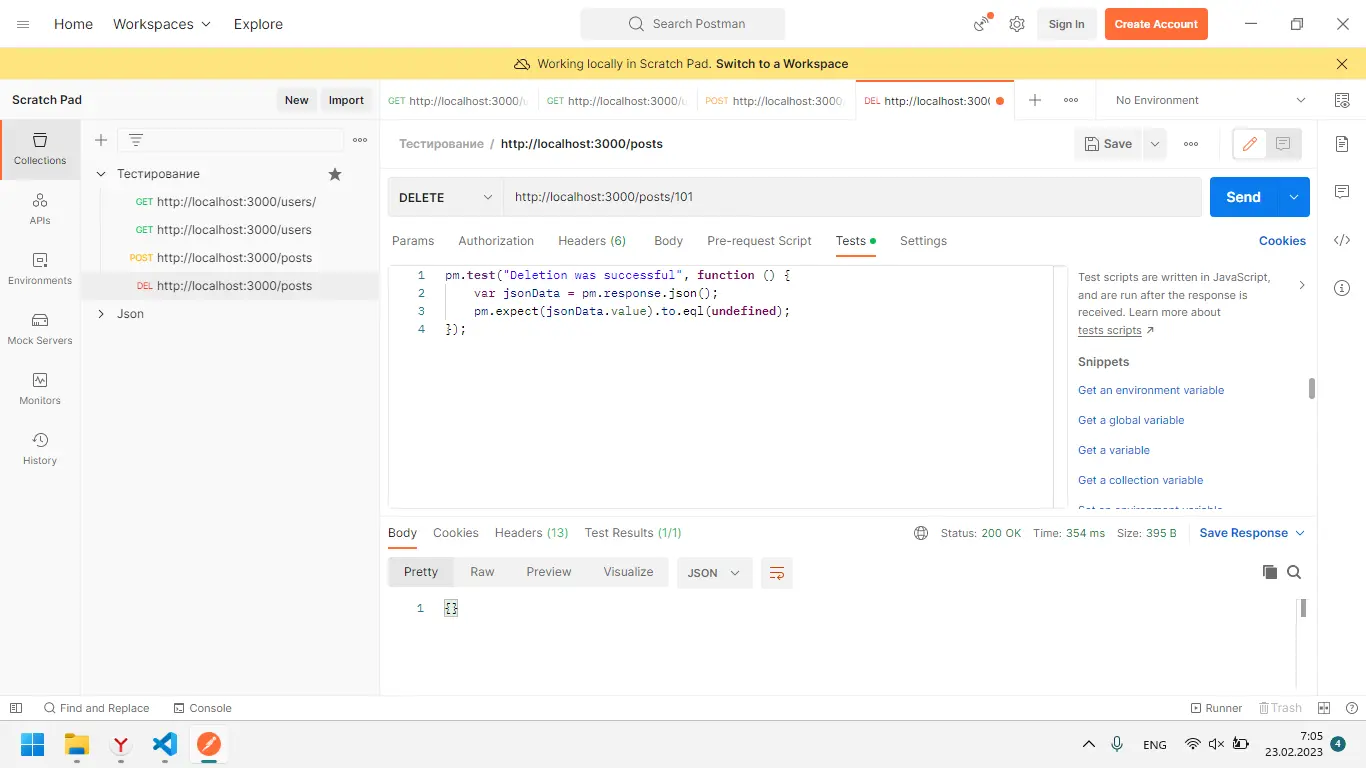The width and height of the screenshot is (1366, 768).
Task: Open Environments in the sidebar
Action: coord(40,269)
